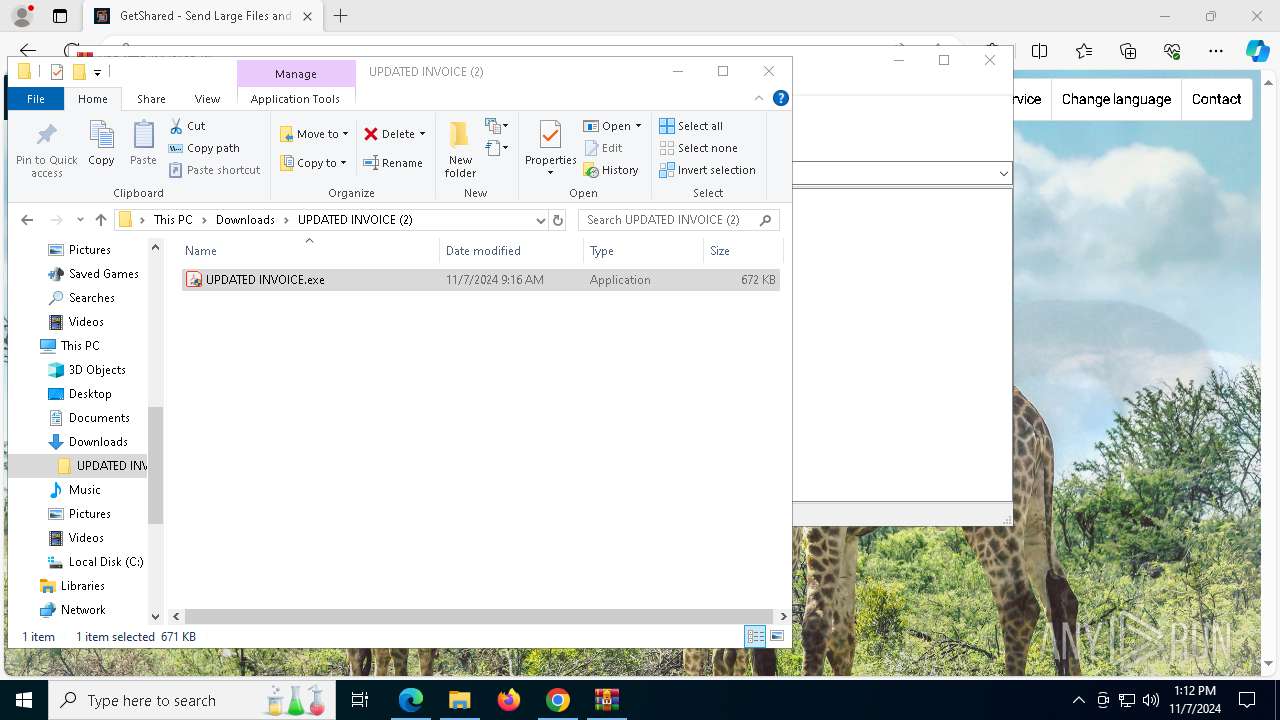Open file History

tap(611, 170)
